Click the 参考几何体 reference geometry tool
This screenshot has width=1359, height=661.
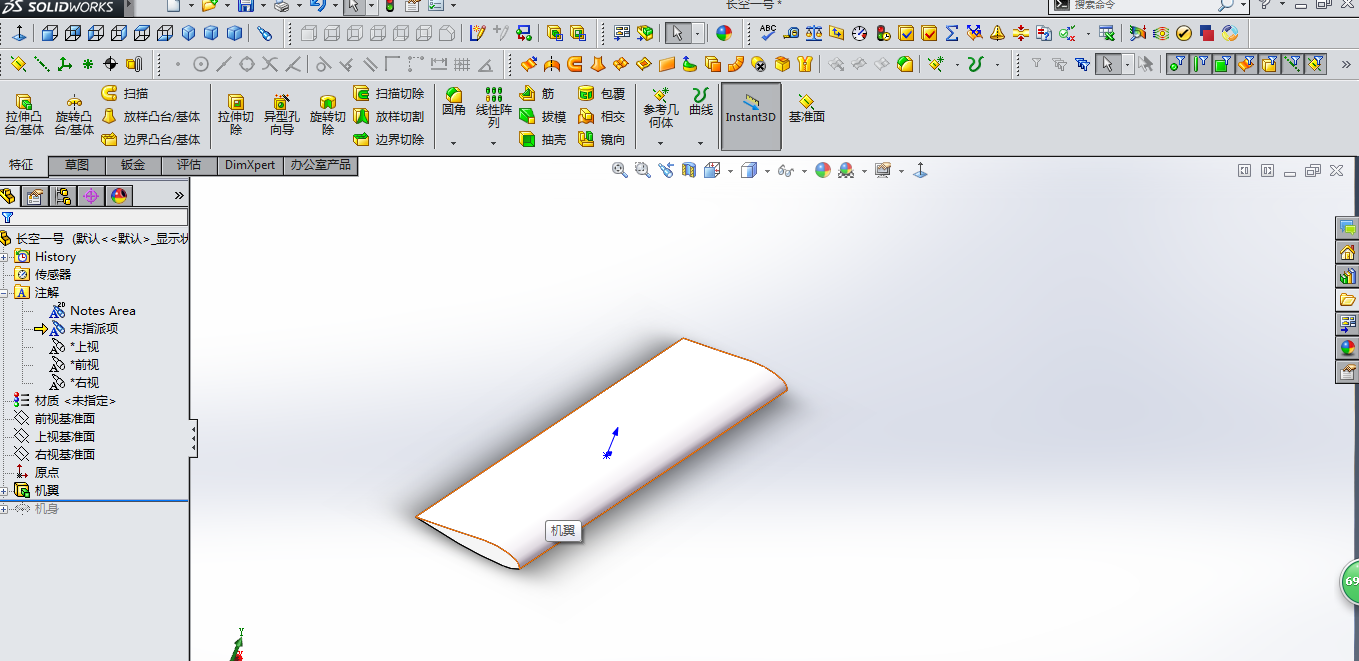pyautogui.click(x=660, y=108)
